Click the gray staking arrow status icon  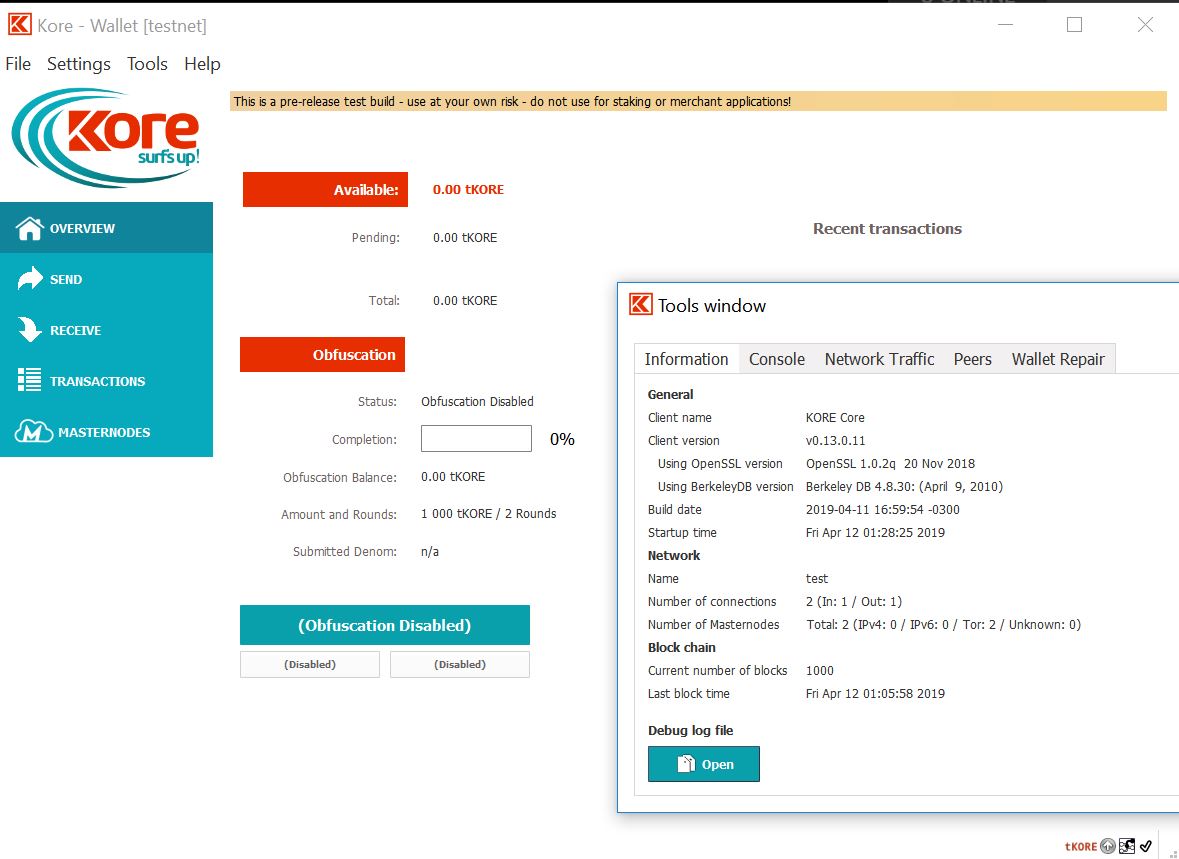[x=1108, y=846]
